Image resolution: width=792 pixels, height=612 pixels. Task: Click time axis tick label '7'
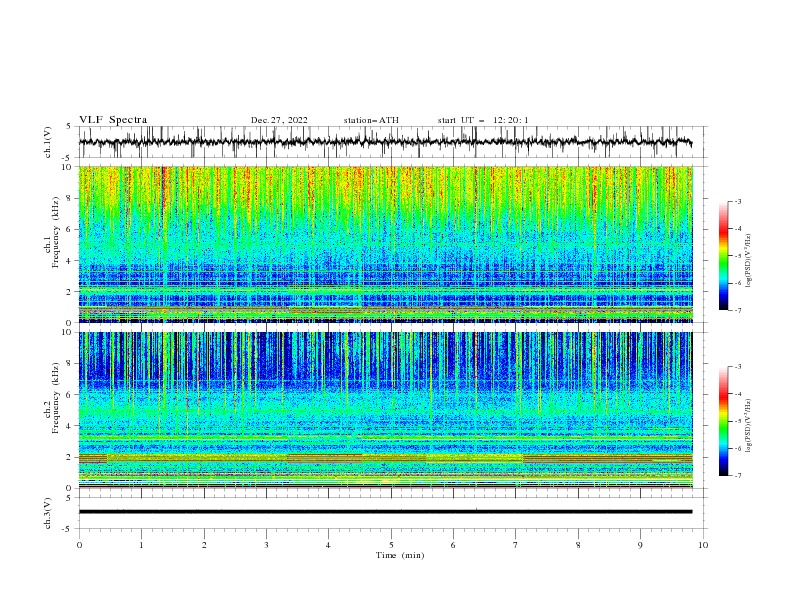tap(516, 545)
